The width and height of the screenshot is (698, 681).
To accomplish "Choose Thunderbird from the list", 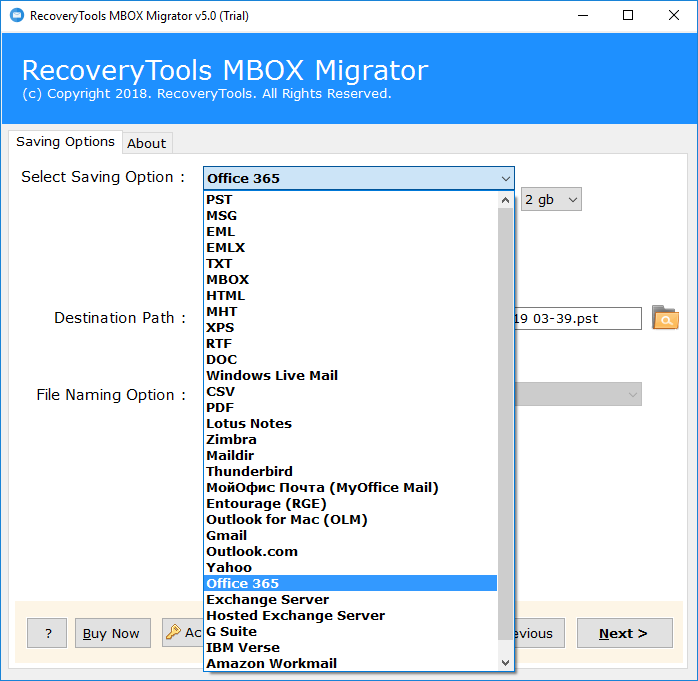I will [x=350, y=471].
